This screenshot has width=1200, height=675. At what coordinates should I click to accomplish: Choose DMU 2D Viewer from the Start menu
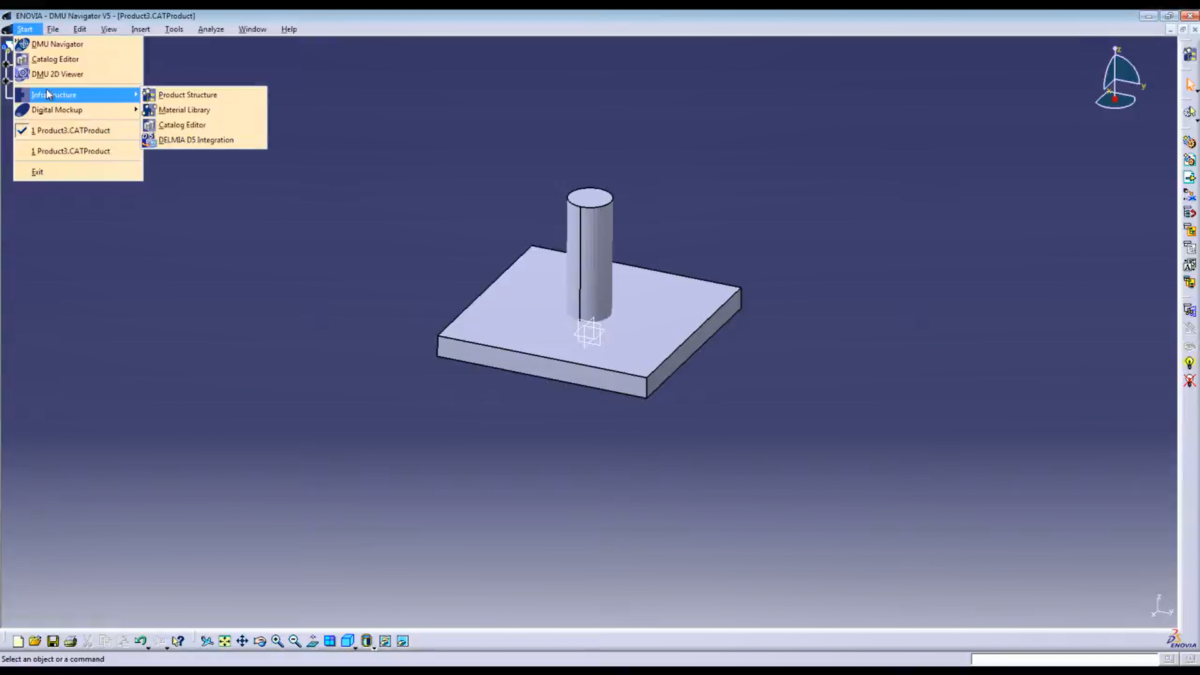pos(78,74)
